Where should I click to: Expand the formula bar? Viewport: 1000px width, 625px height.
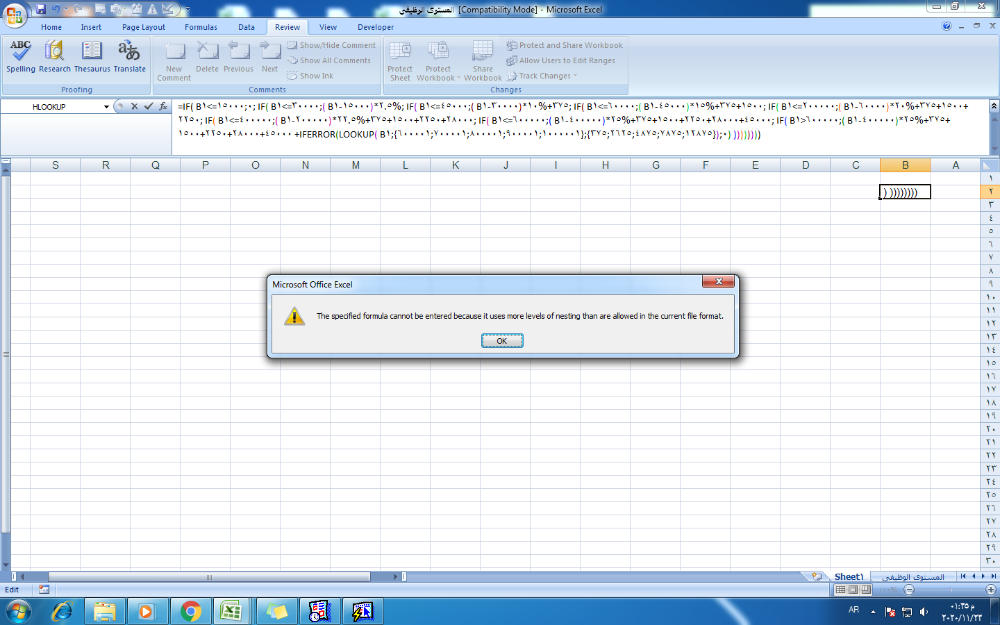(994, 107)
